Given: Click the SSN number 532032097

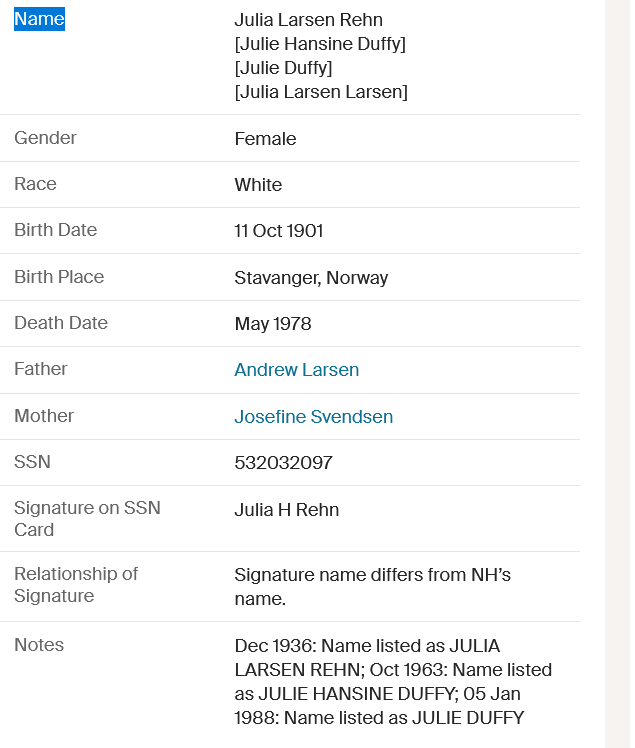Looking at the screenshot, I should pyautogui.click(x=283, y=463).
